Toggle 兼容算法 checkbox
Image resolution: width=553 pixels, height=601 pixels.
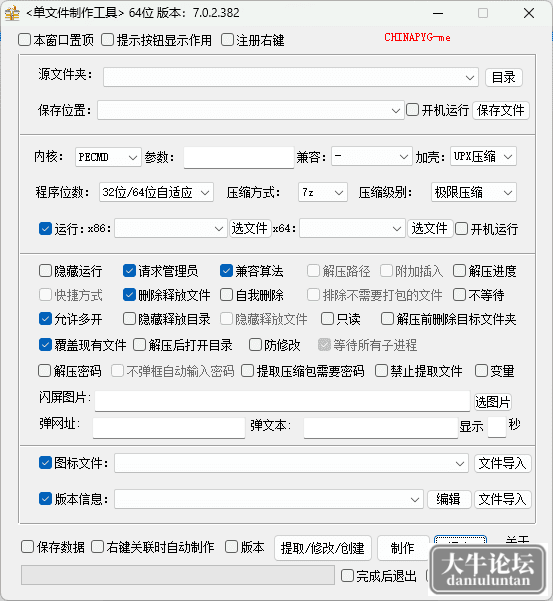[227, 271]
